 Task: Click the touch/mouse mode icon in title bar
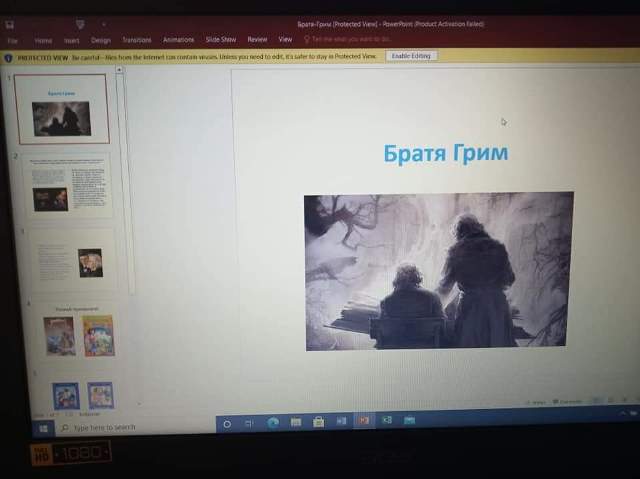pos(80,24)
